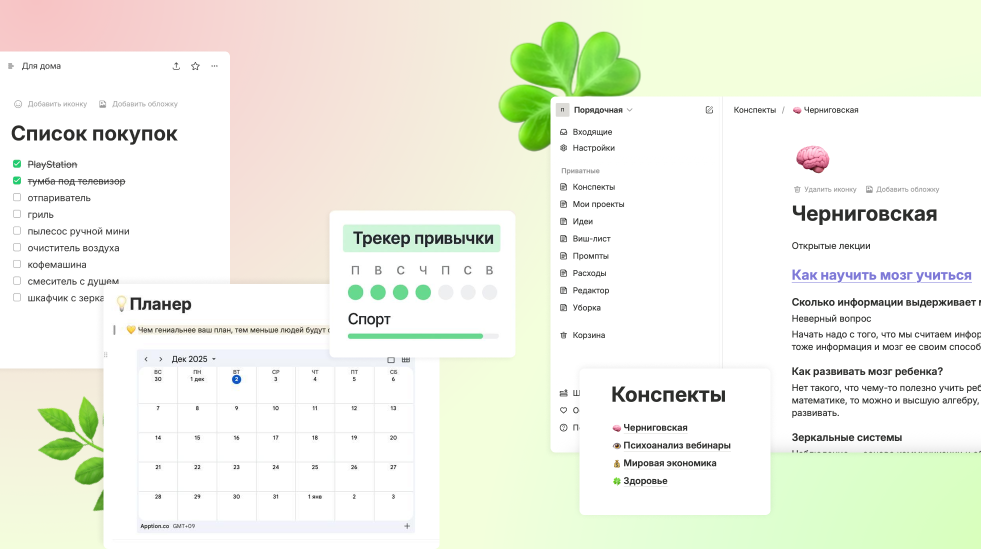The width and height of the screenshot is (981, 549).
Task: Click the Порядочная workspace avatar
Action: click(x=562, y=110)
